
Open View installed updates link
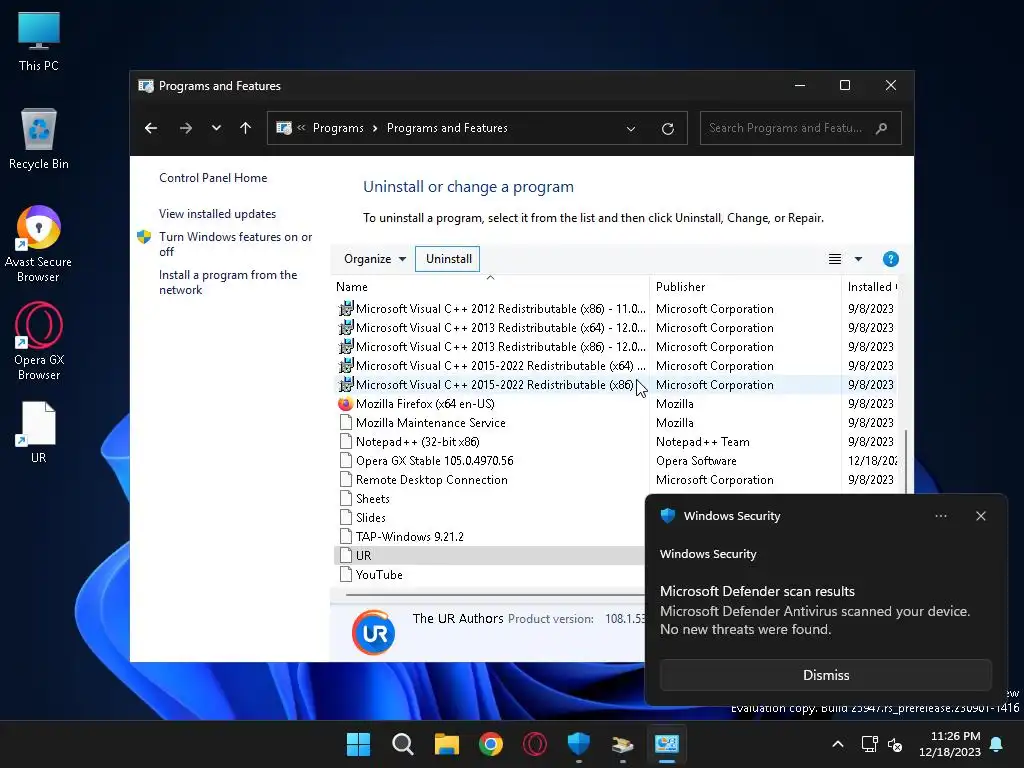[x=217, y=214]
